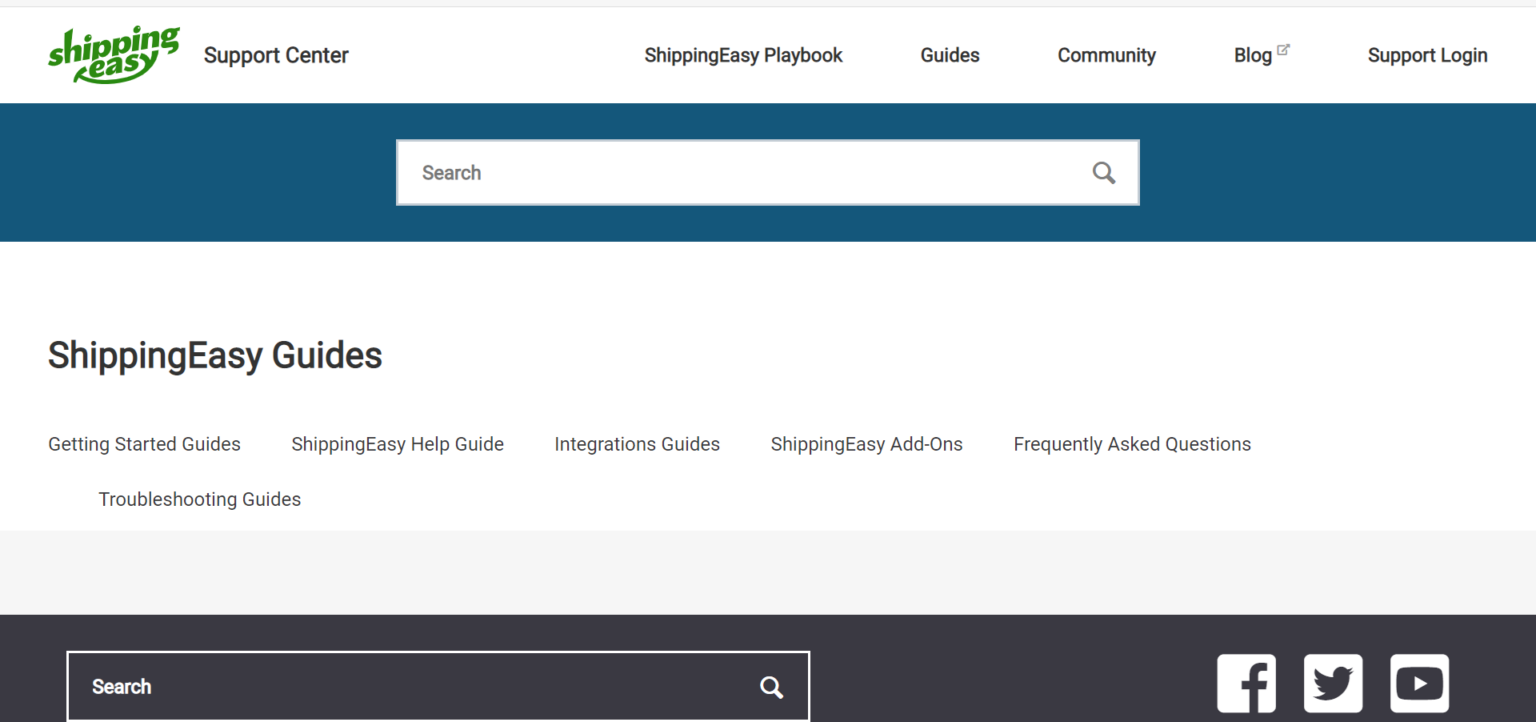Navigate to Support Login
This screenshot has height=722, width=1536.
click(1427, 55)
